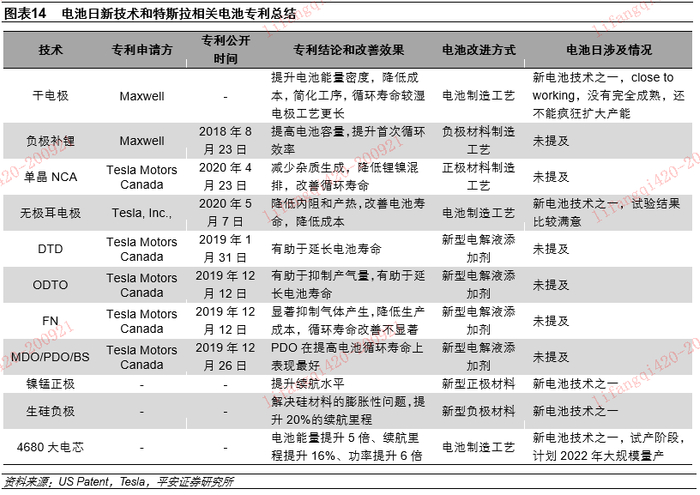Screen dimensions: 700x495
Task: Click the date 2019 年 12 月 12 日 in ODTO row
Action: click(x=225, y=285)
